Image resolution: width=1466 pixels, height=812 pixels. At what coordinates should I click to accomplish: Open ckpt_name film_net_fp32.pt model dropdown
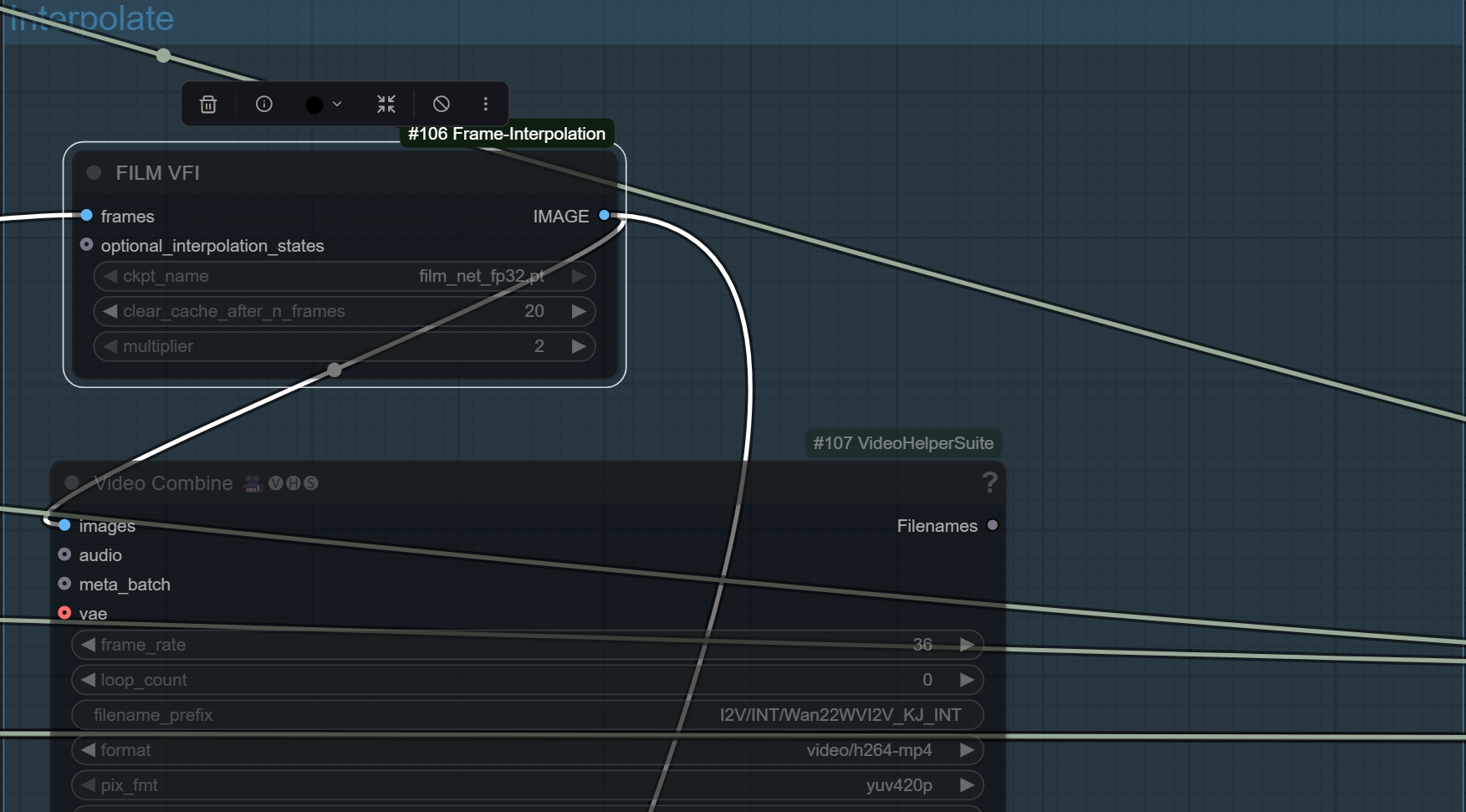point(345,276)
